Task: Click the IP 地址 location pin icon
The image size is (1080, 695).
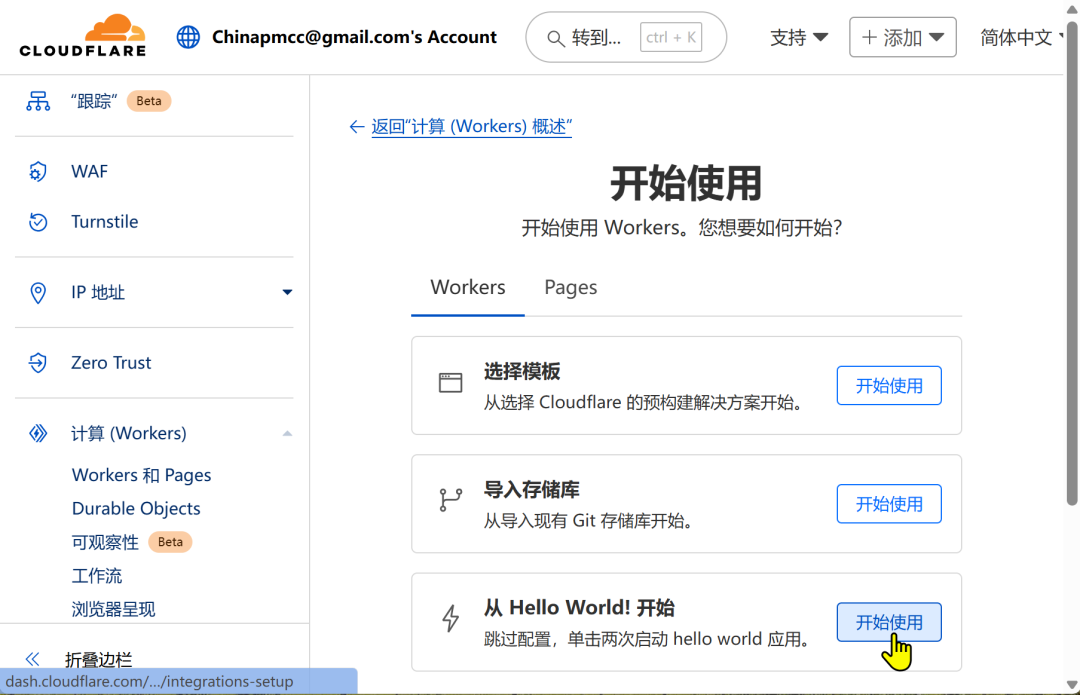Action: coord(38,293)
